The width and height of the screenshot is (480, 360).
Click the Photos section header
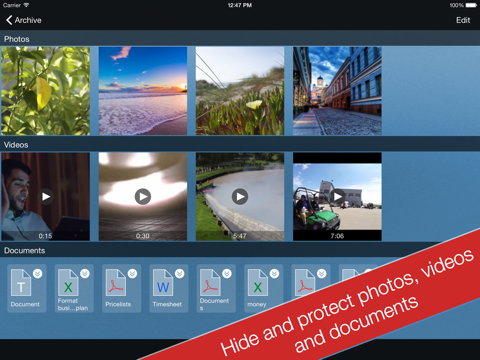click(x=240, y=39)
